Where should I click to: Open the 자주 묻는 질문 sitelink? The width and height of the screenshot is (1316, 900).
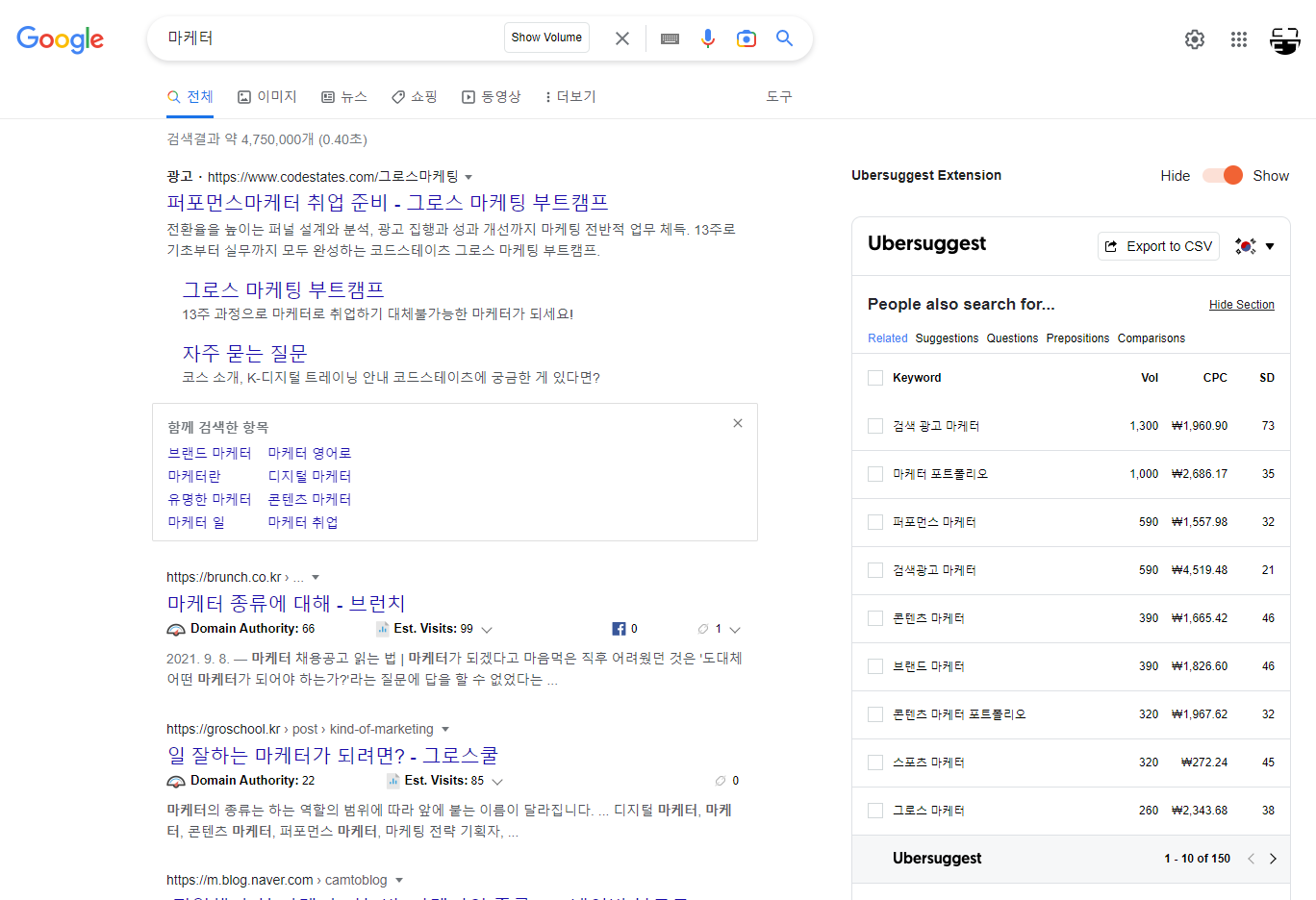coord(245,354)
